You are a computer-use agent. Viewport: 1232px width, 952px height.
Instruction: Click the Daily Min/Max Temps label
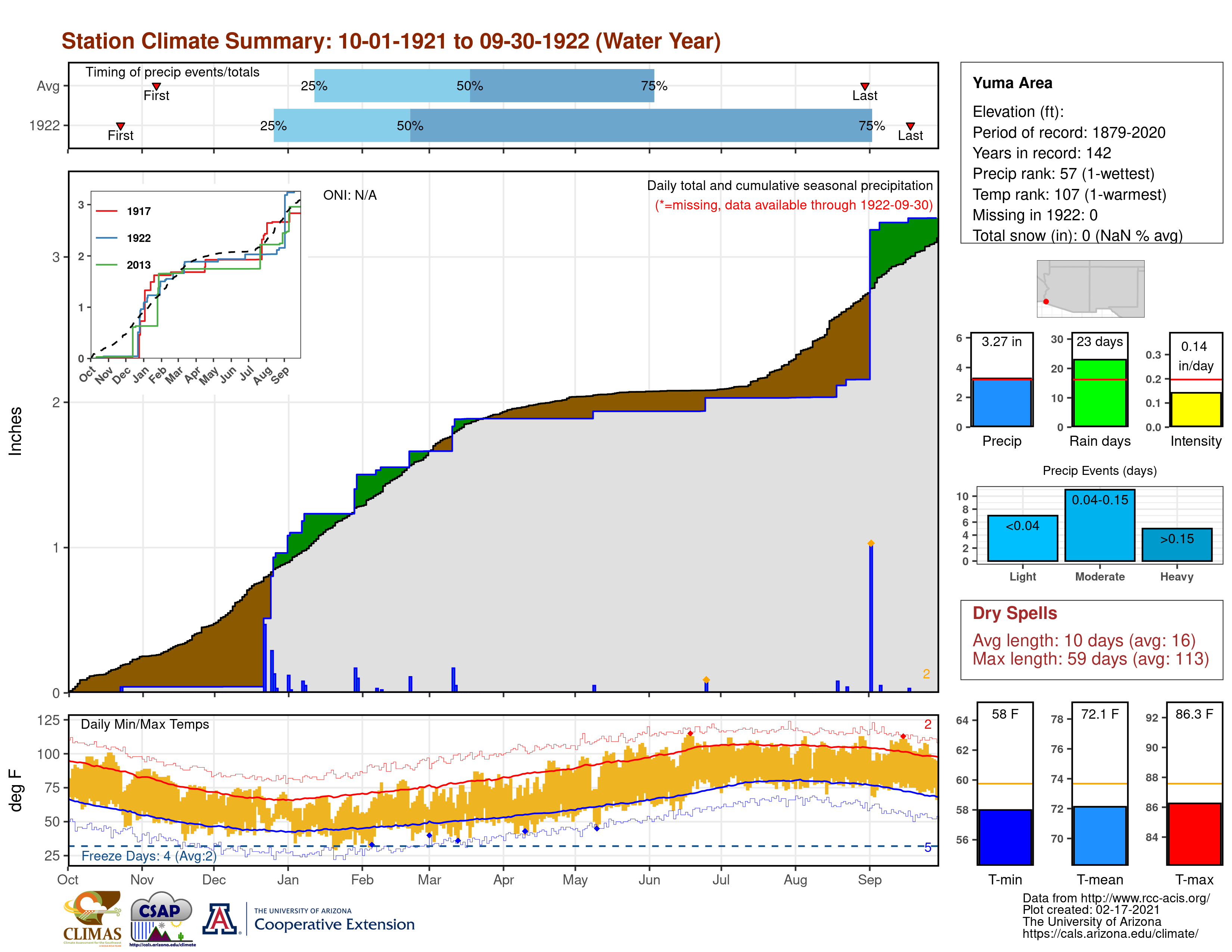click(x=144, y=724)
